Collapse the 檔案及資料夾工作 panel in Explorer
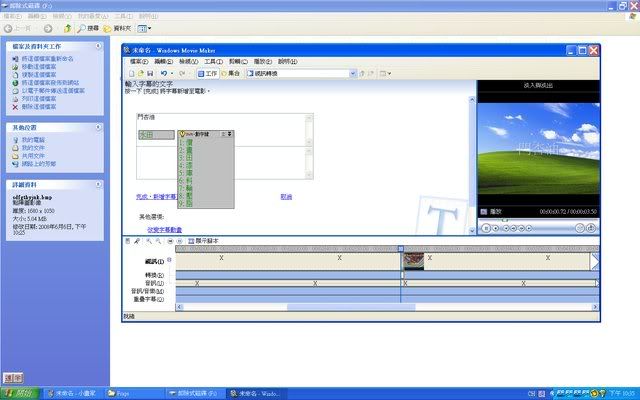 100,46
